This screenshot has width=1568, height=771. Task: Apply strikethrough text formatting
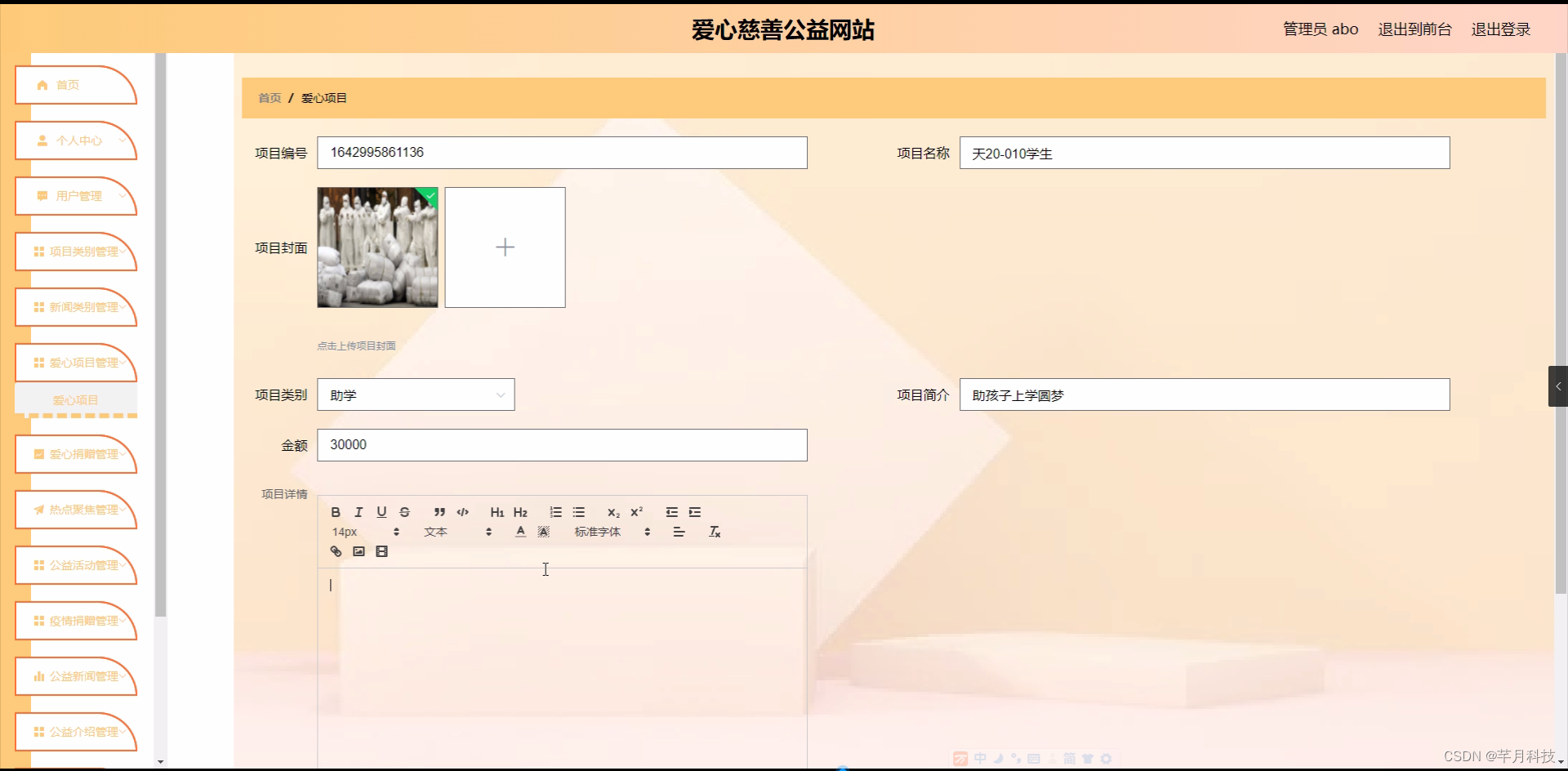[405, 512]
